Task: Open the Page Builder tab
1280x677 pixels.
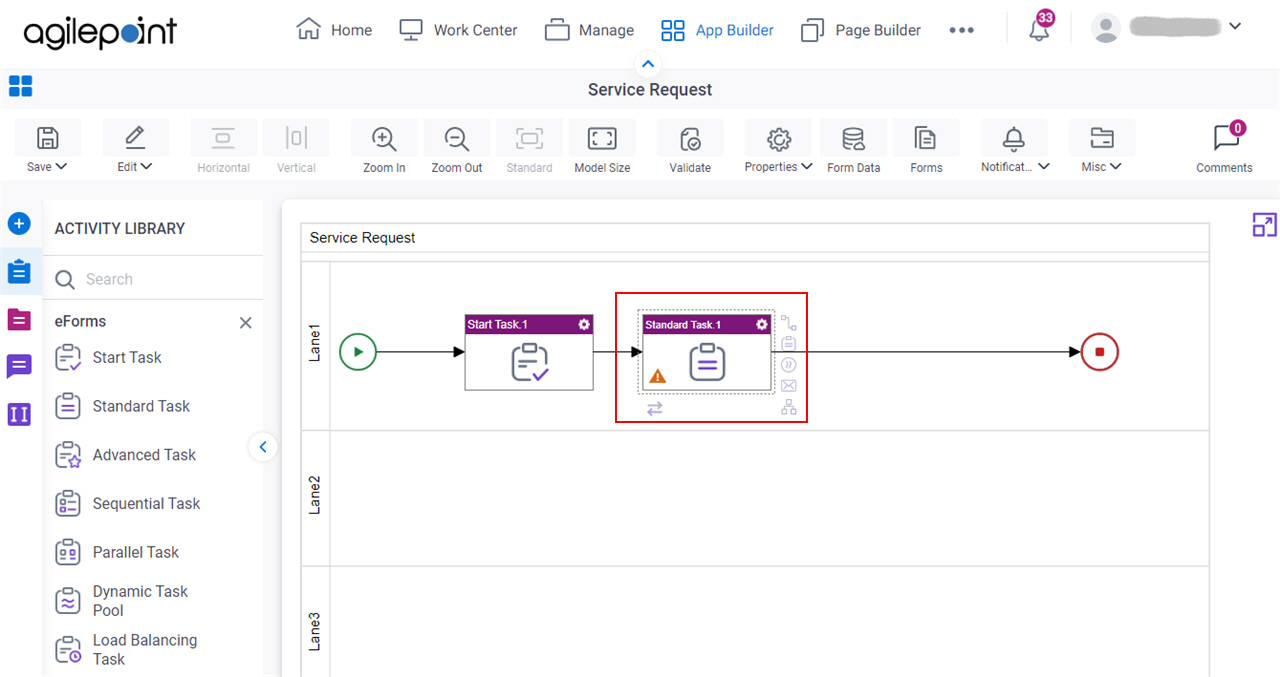Action: click(861, 30)
